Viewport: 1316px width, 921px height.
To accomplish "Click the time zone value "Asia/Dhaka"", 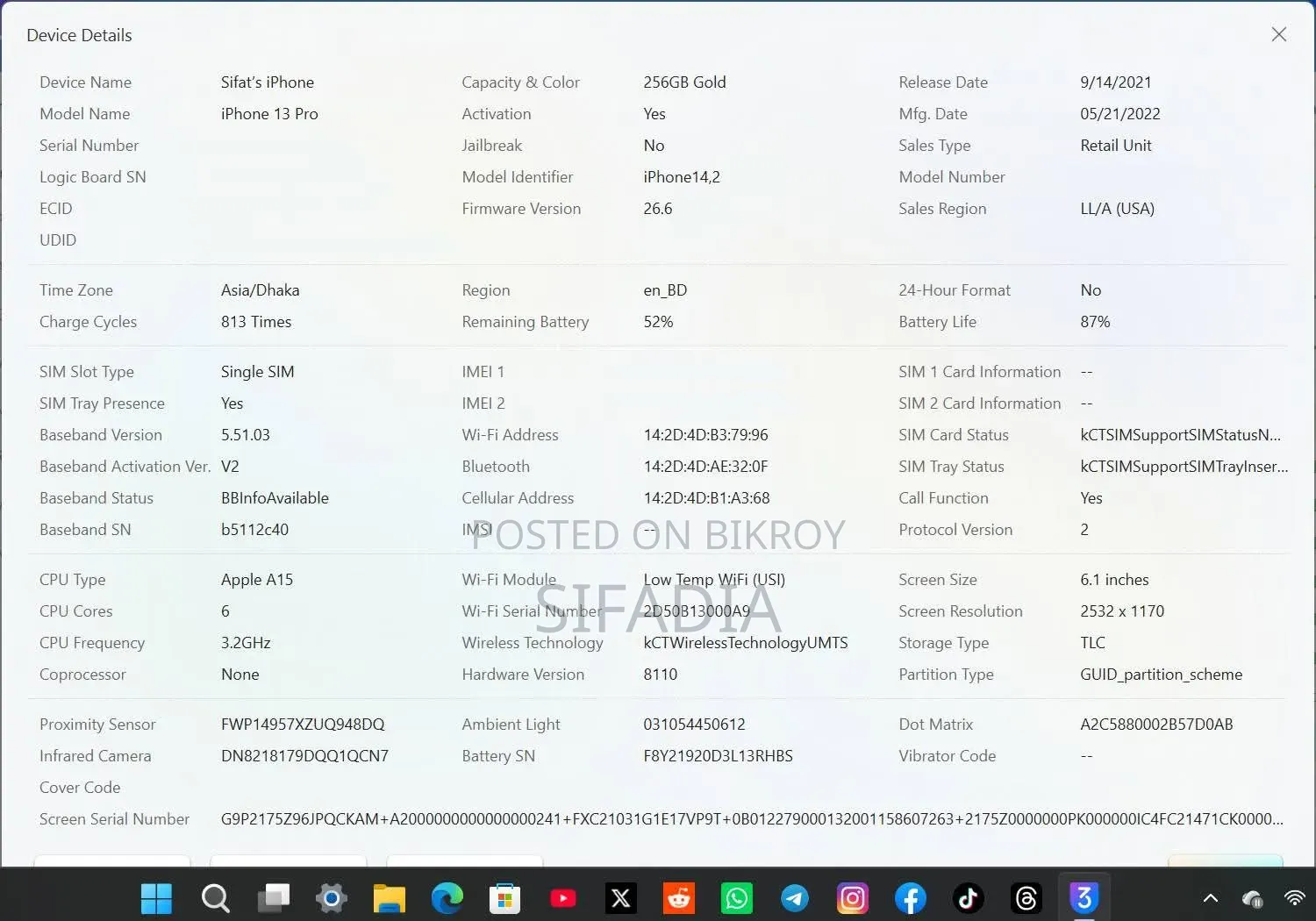I will click(x=261, y=290).
